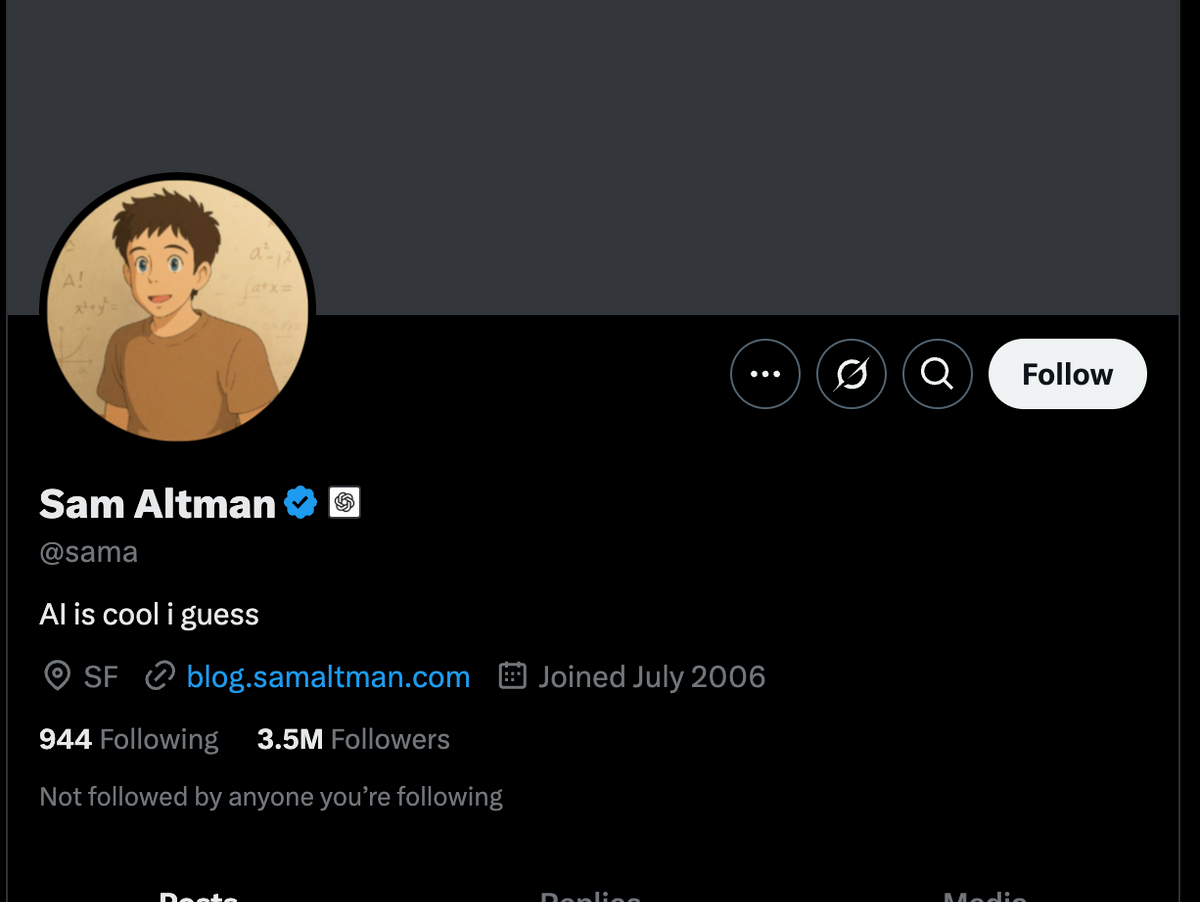1200x902 pixels.
Task: Follow Sam Altman's account
Action: (1067, 374)
